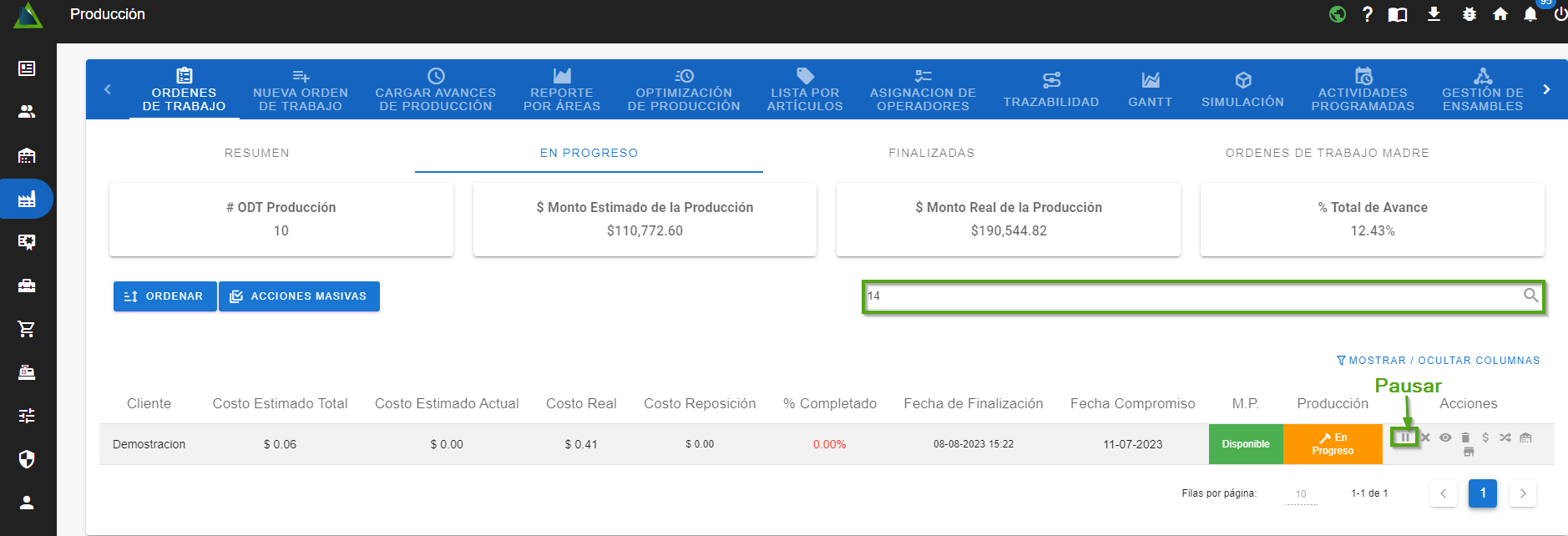Switch to the Finalizadas tab
Image resolution: width=1568 pixels, height=536 pixels.
pos(931,153)
